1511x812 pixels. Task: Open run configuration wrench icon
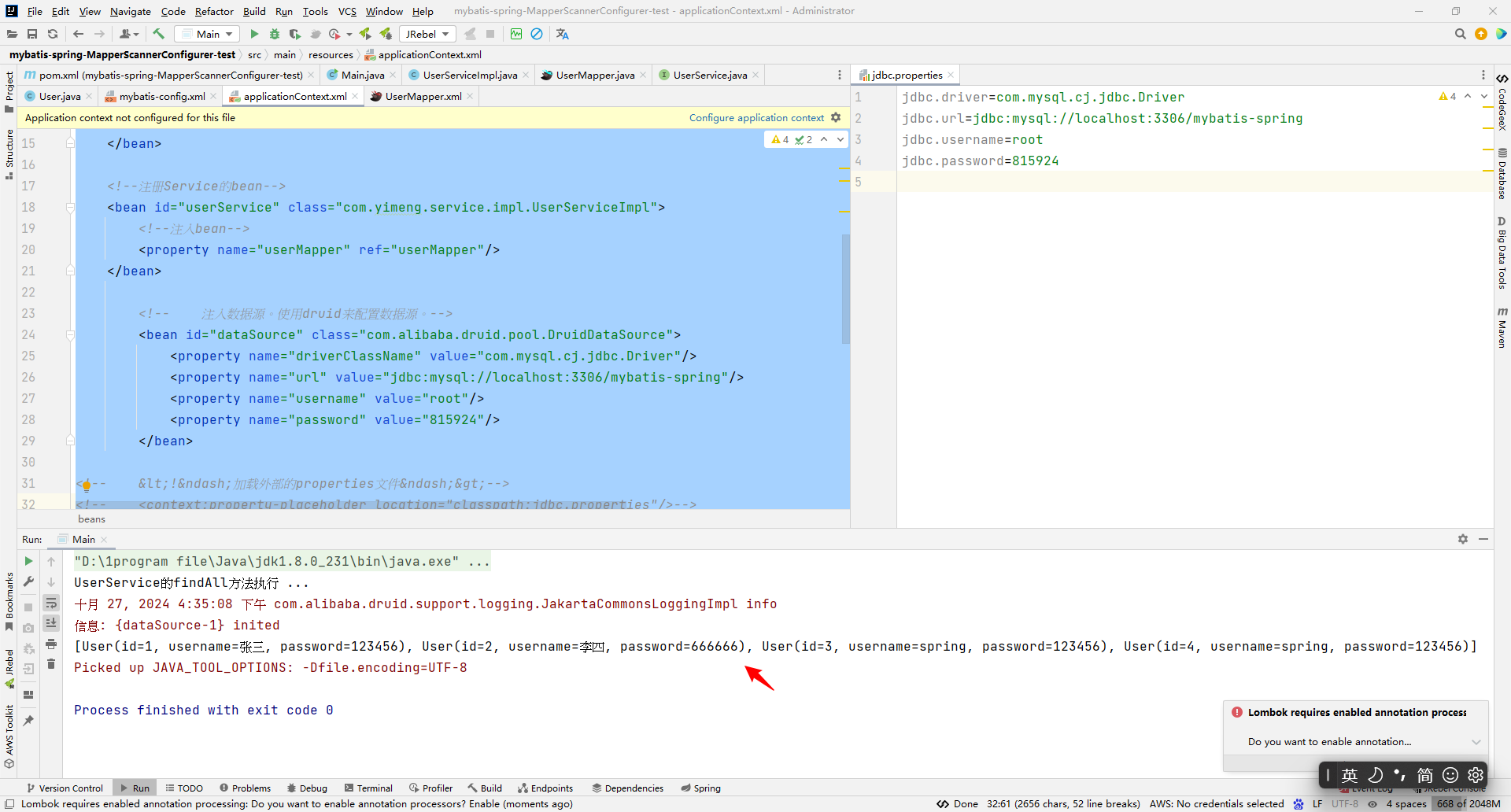click(x=28, y=582)
